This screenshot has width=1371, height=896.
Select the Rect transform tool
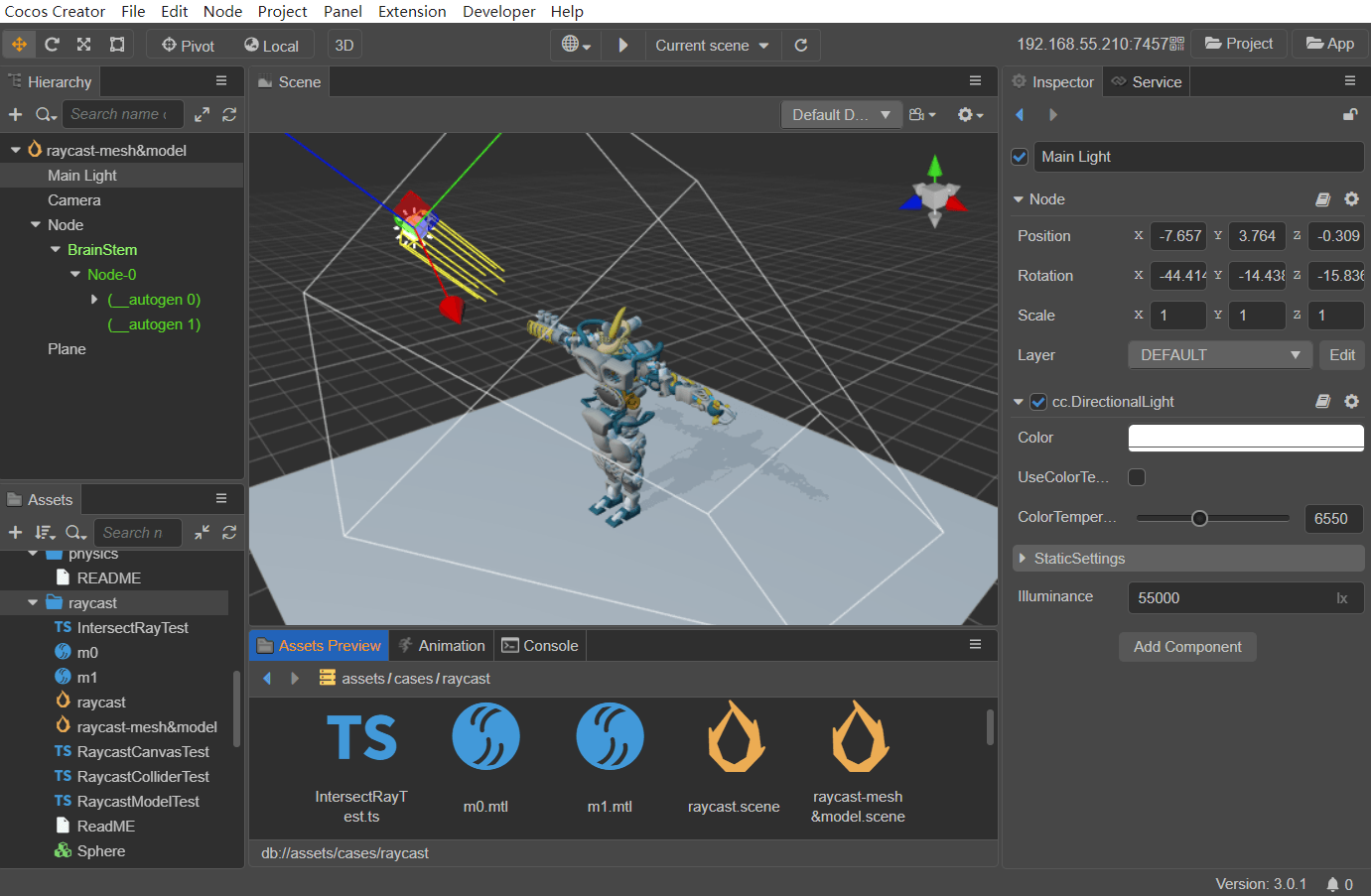[117, 45]
